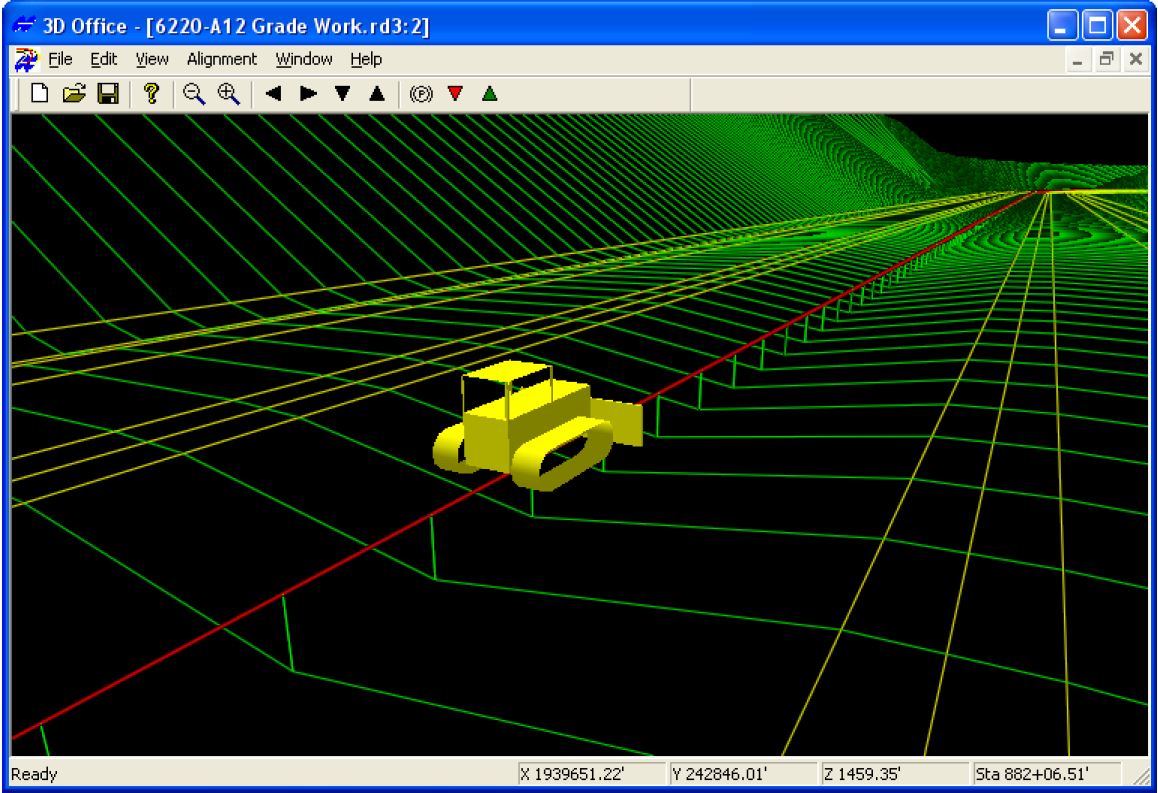Click the New document toolbar icon
The image size is (1158, 793).
[39, 94]
